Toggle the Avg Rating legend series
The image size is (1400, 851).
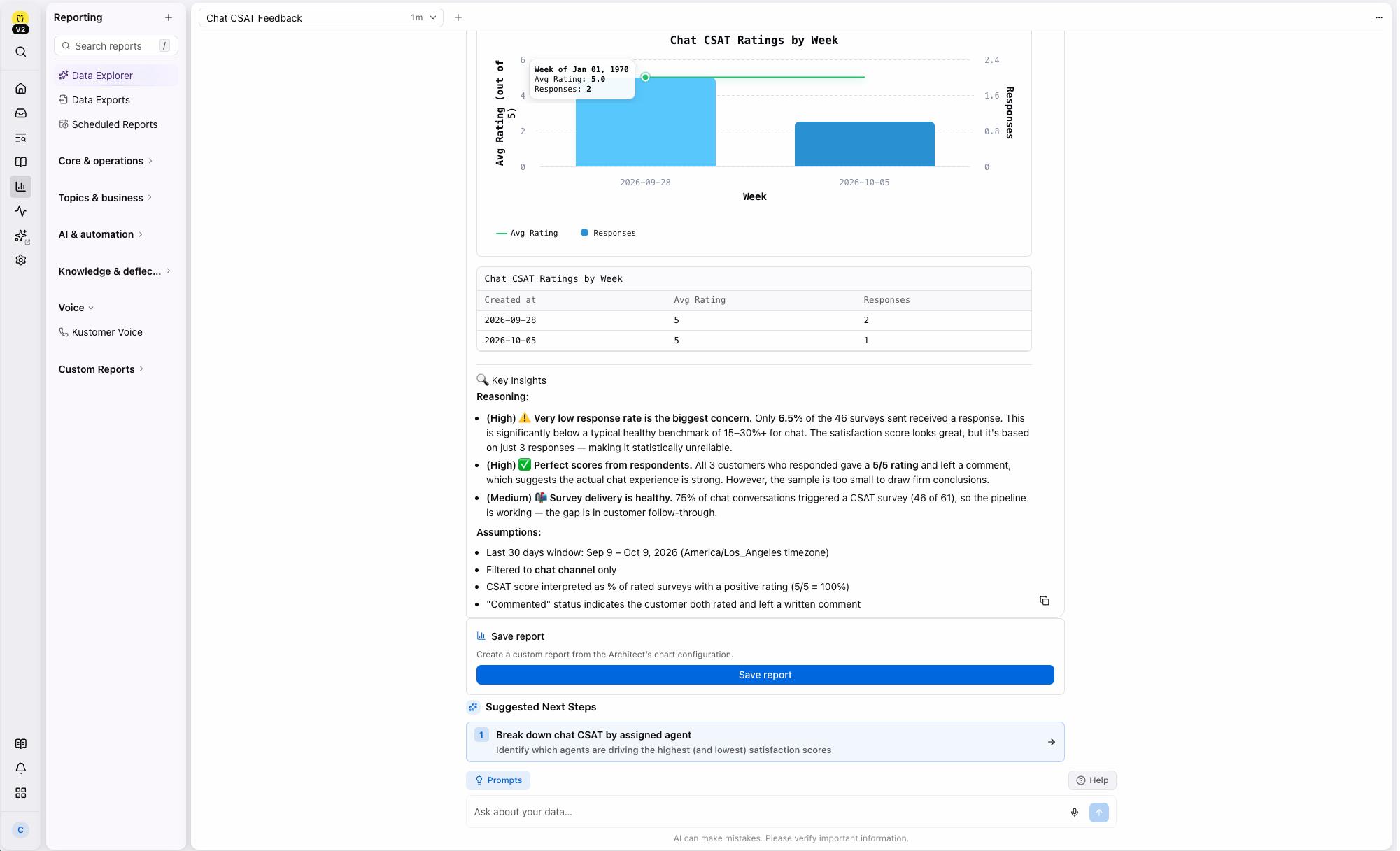[x=527, y=234]
